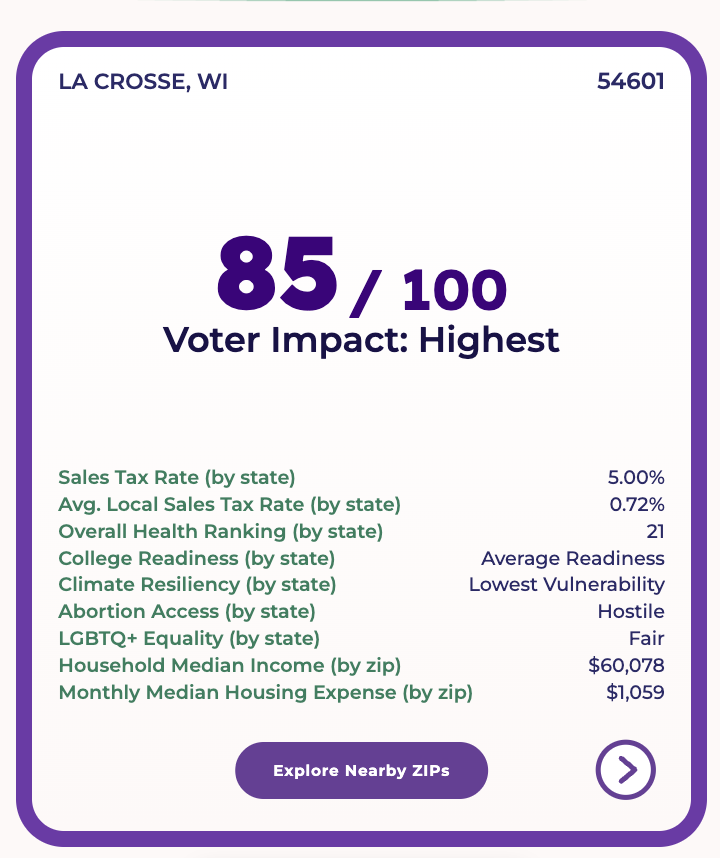720x858 pixels.
Task: Click Avg. Local Sales Tax Rate label
Action: (229, 504)
